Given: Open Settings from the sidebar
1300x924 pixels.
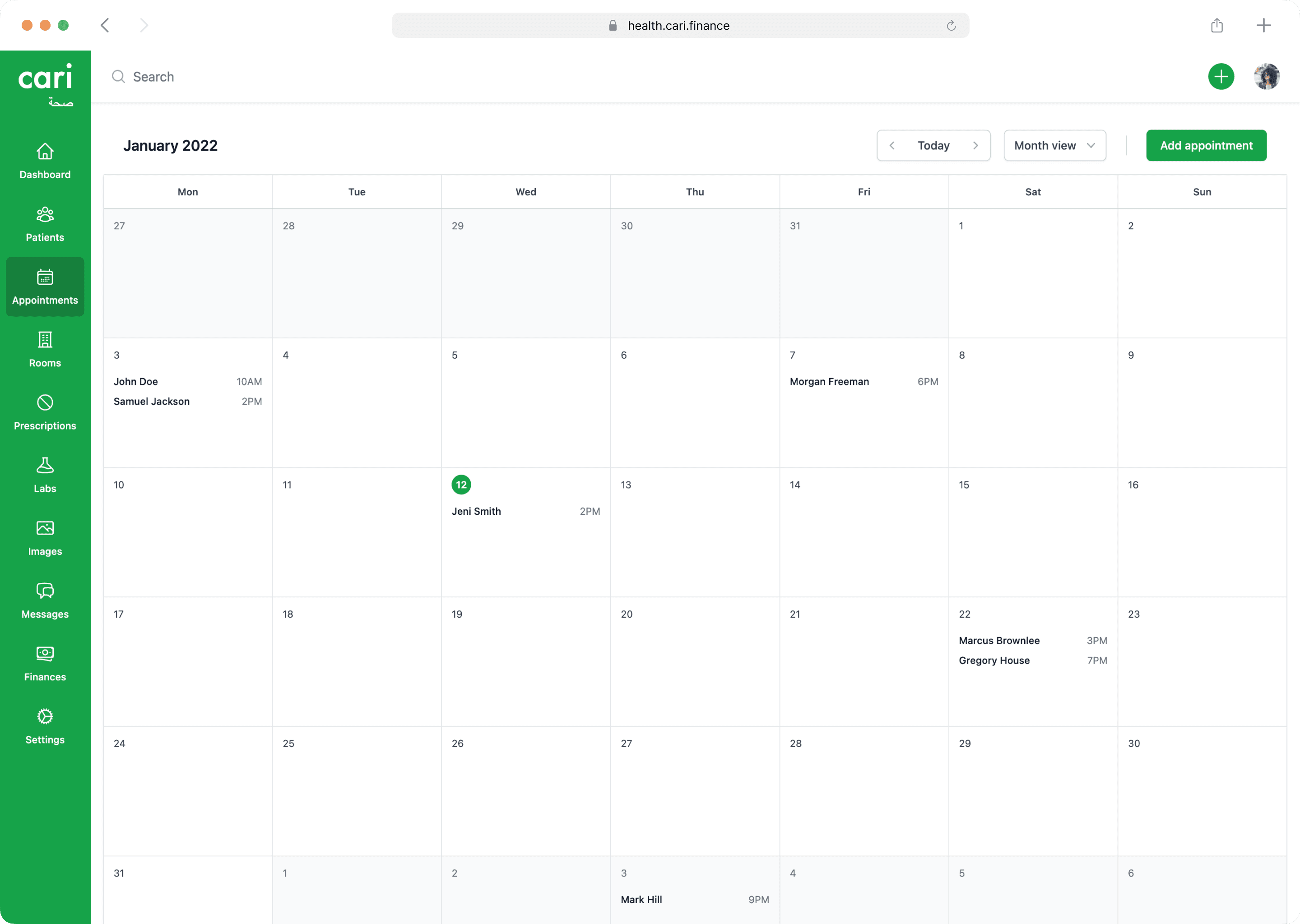Looking at the screenshot, I should point(44,726).
